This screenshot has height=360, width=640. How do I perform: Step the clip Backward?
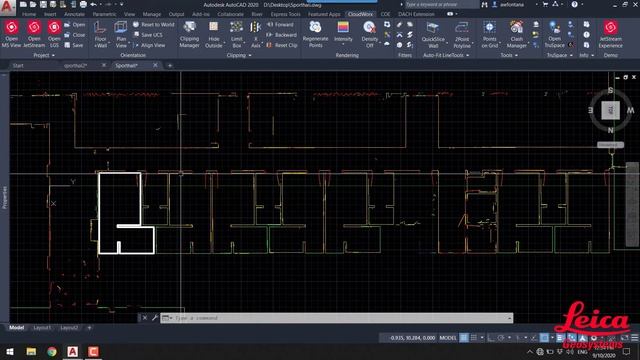coord(281,35)
